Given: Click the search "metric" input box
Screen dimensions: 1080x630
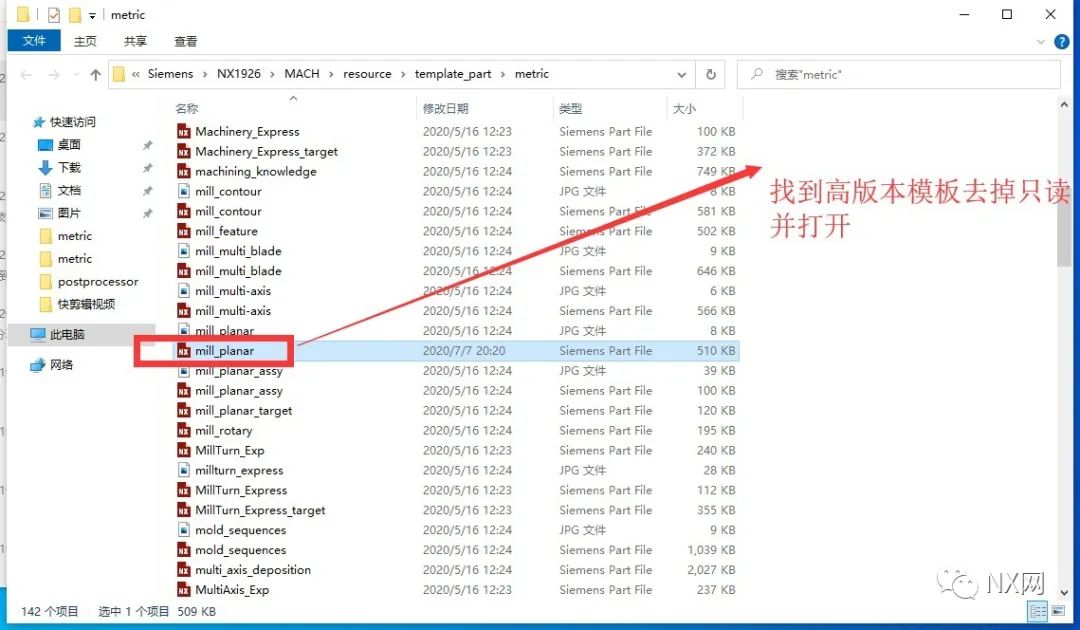Looking at the screenshot, I should (x=899, y=74).
